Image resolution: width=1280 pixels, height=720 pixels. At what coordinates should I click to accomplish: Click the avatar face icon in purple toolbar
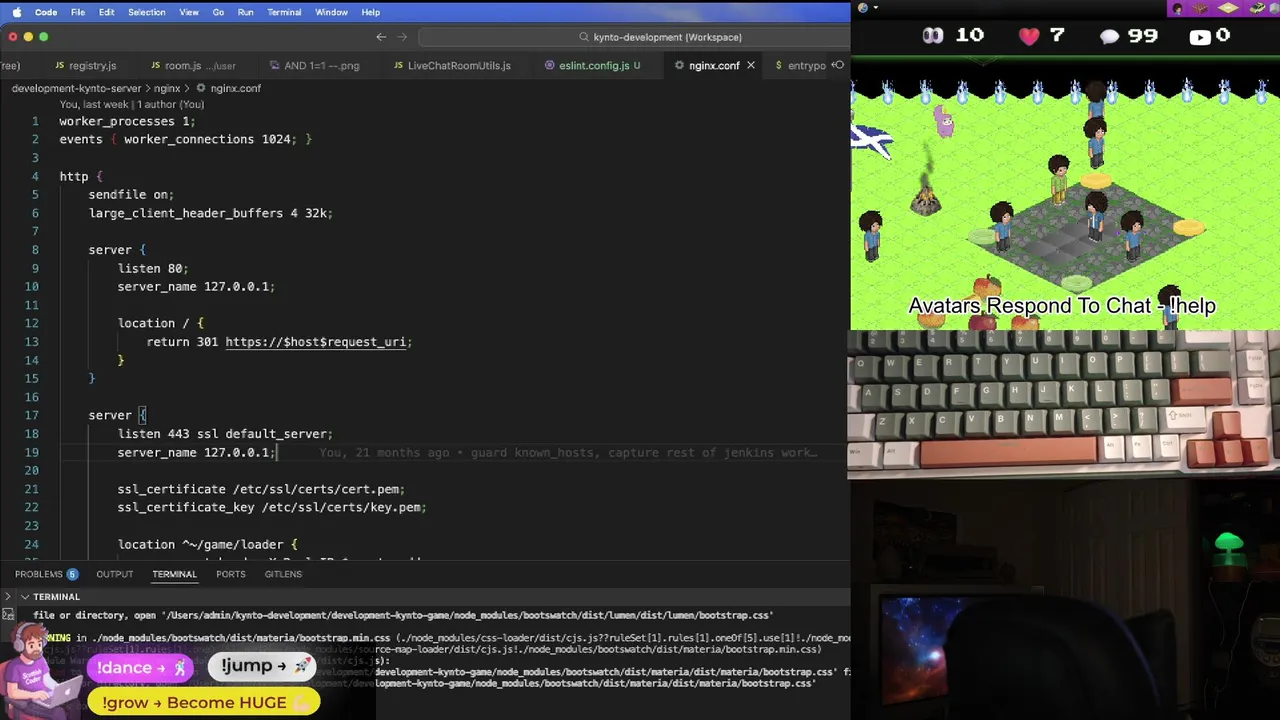pos(1178,8)
